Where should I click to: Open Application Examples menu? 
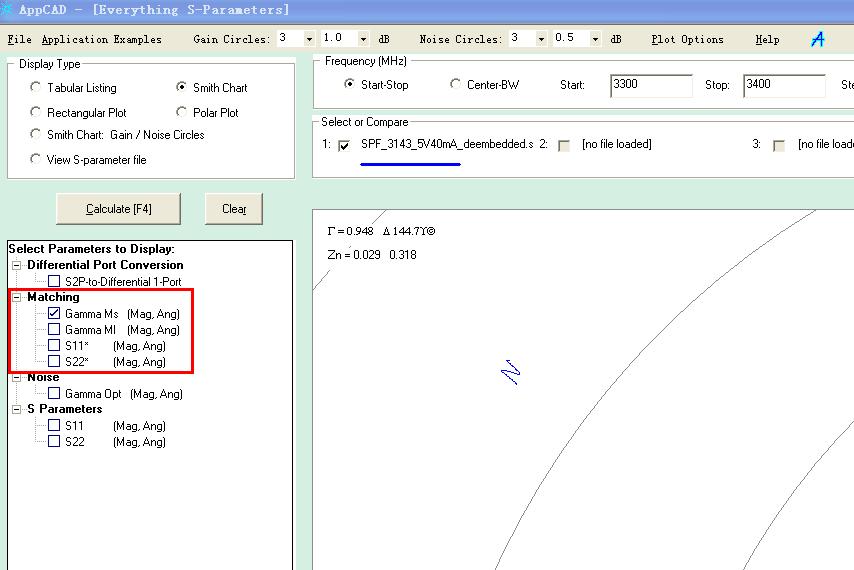[x=102, y=39]
